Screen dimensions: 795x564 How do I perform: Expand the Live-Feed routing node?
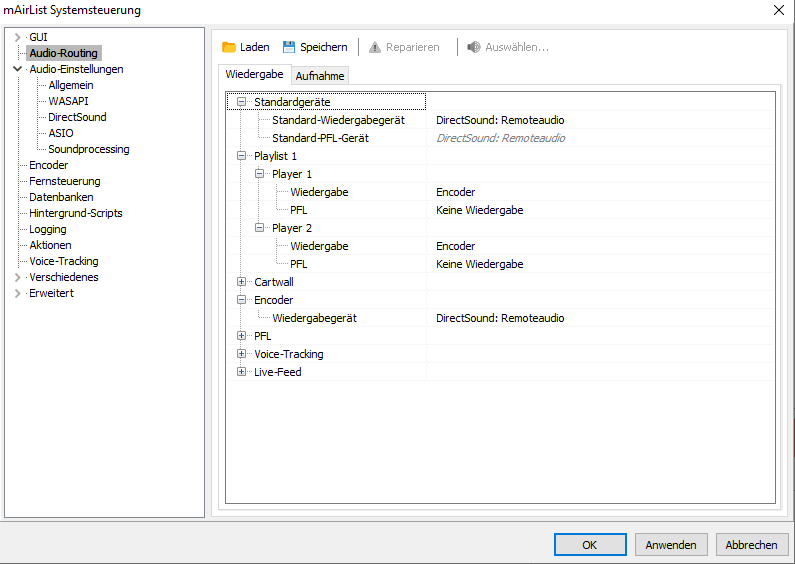click(x=241, y=372)
